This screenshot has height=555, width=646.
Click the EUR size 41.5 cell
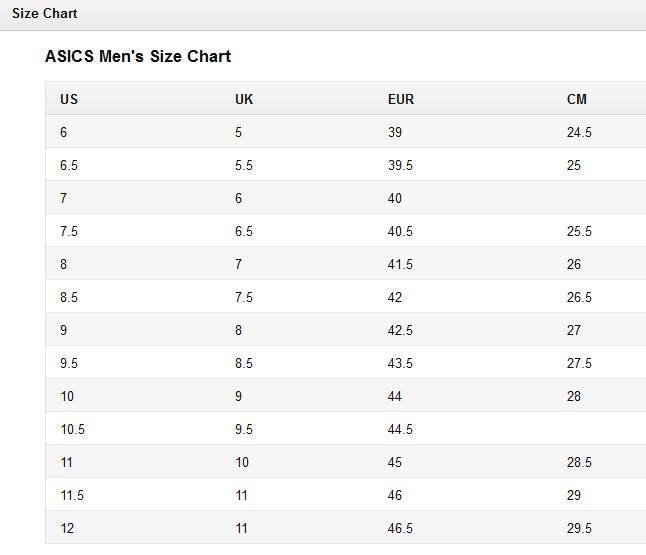click(x=400, y=265)
